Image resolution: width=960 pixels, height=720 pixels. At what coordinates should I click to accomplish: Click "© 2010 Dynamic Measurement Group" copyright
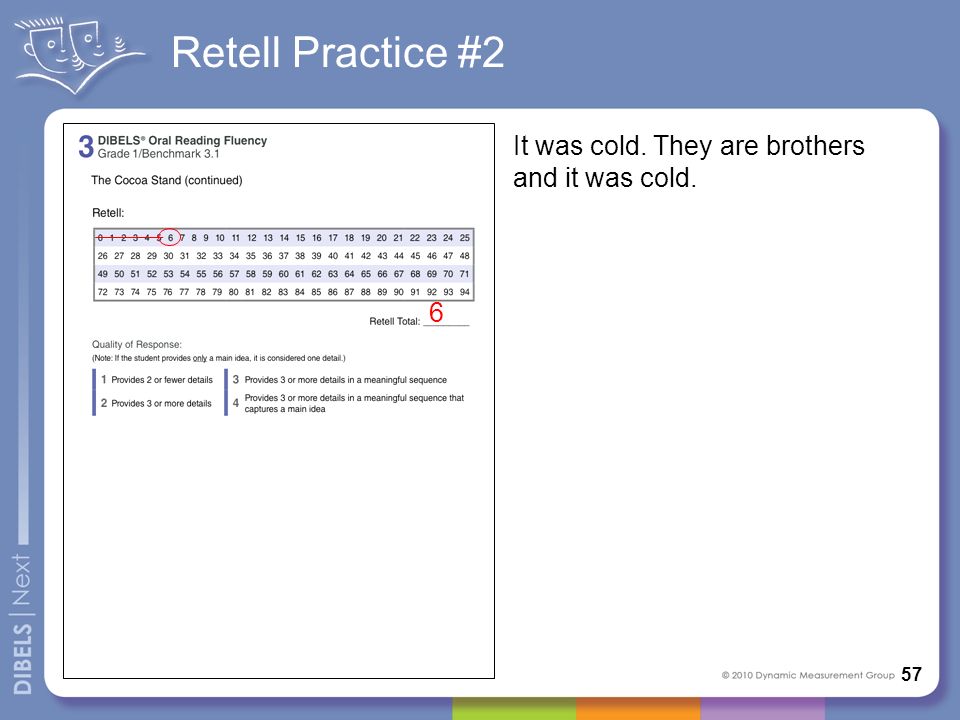click(808, 675)
